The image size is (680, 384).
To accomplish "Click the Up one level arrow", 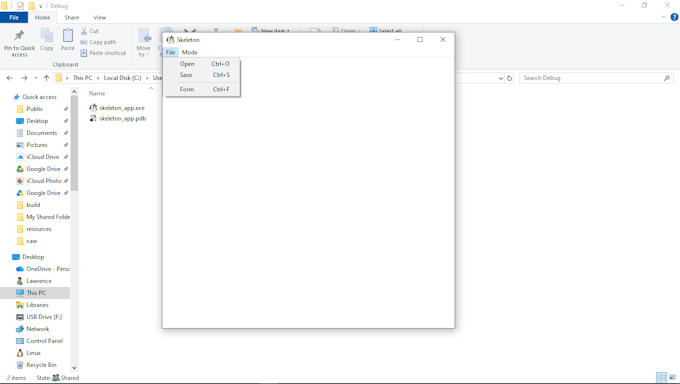I will pos(46,78).
